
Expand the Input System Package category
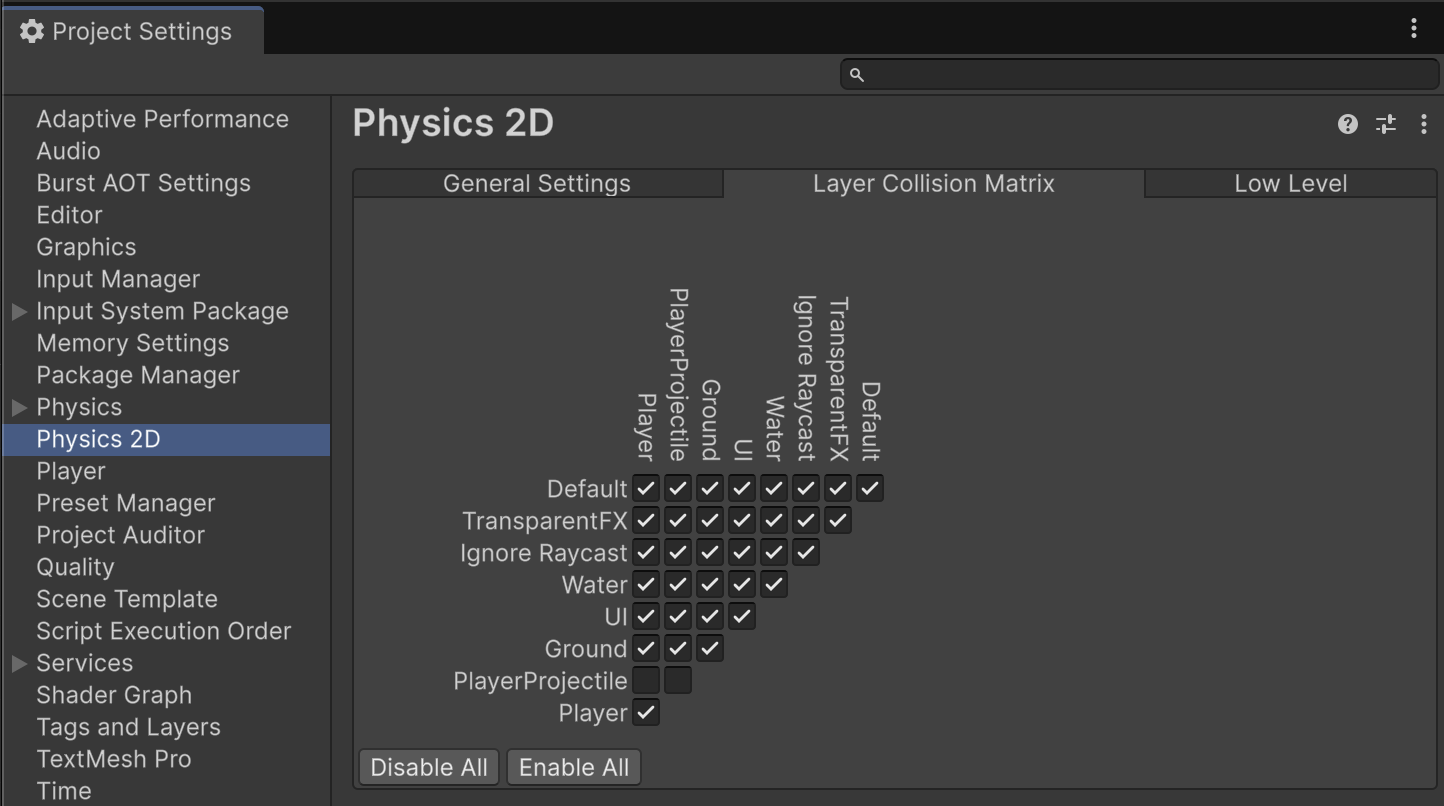19,312
